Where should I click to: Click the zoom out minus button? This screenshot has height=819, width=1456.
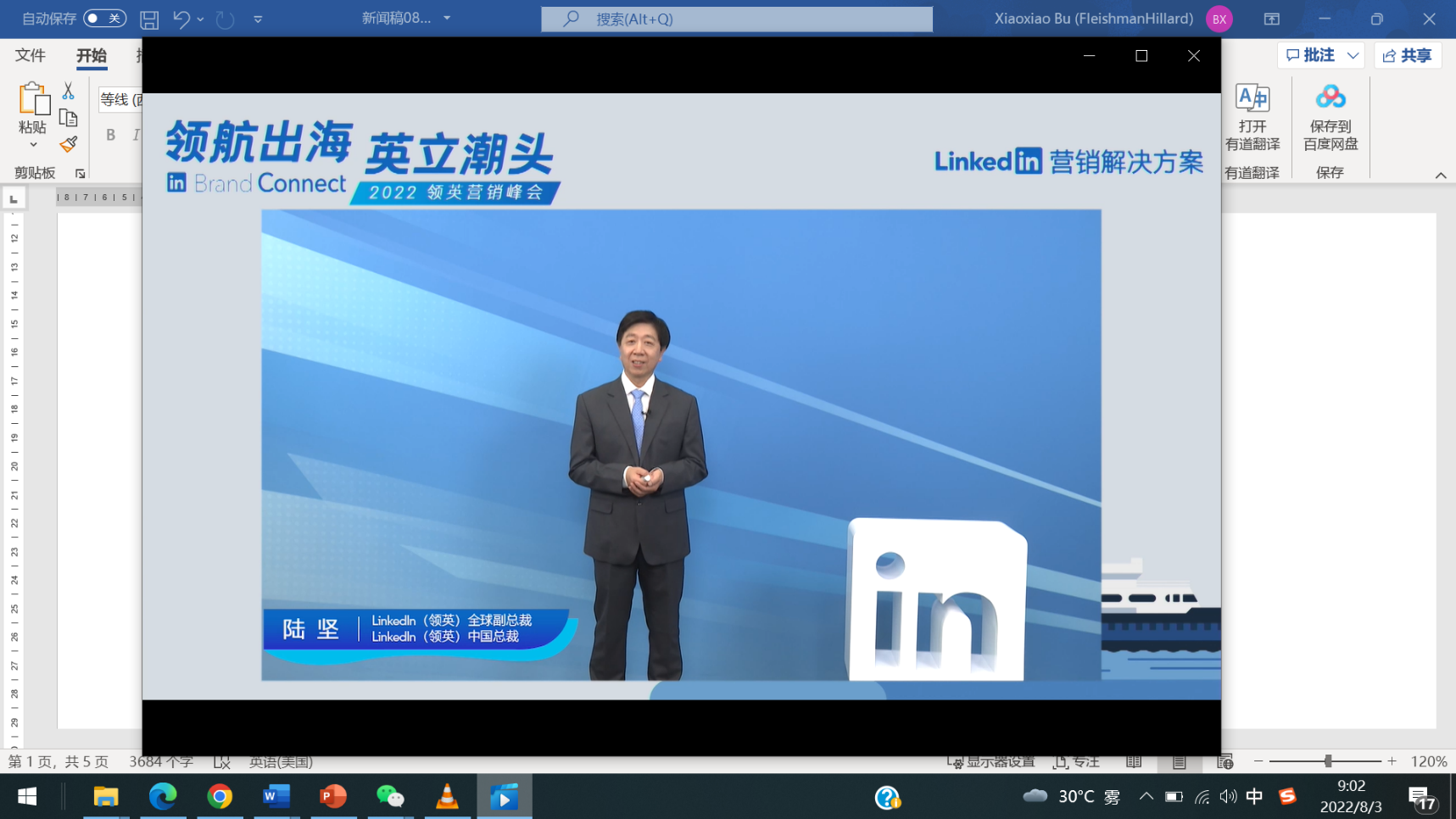(1258, 761)
